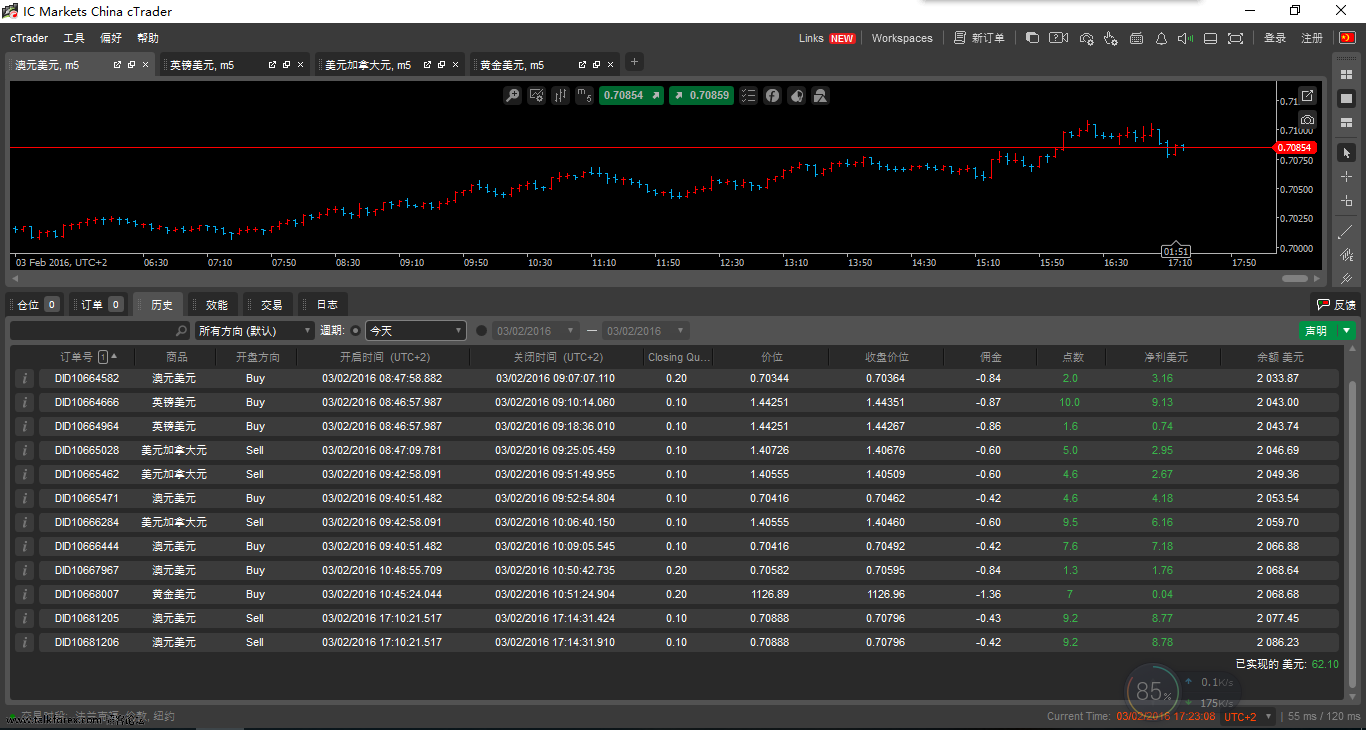Open chart type bars icon
Viewport: 1366px width, 730px height.
(560, 96)
